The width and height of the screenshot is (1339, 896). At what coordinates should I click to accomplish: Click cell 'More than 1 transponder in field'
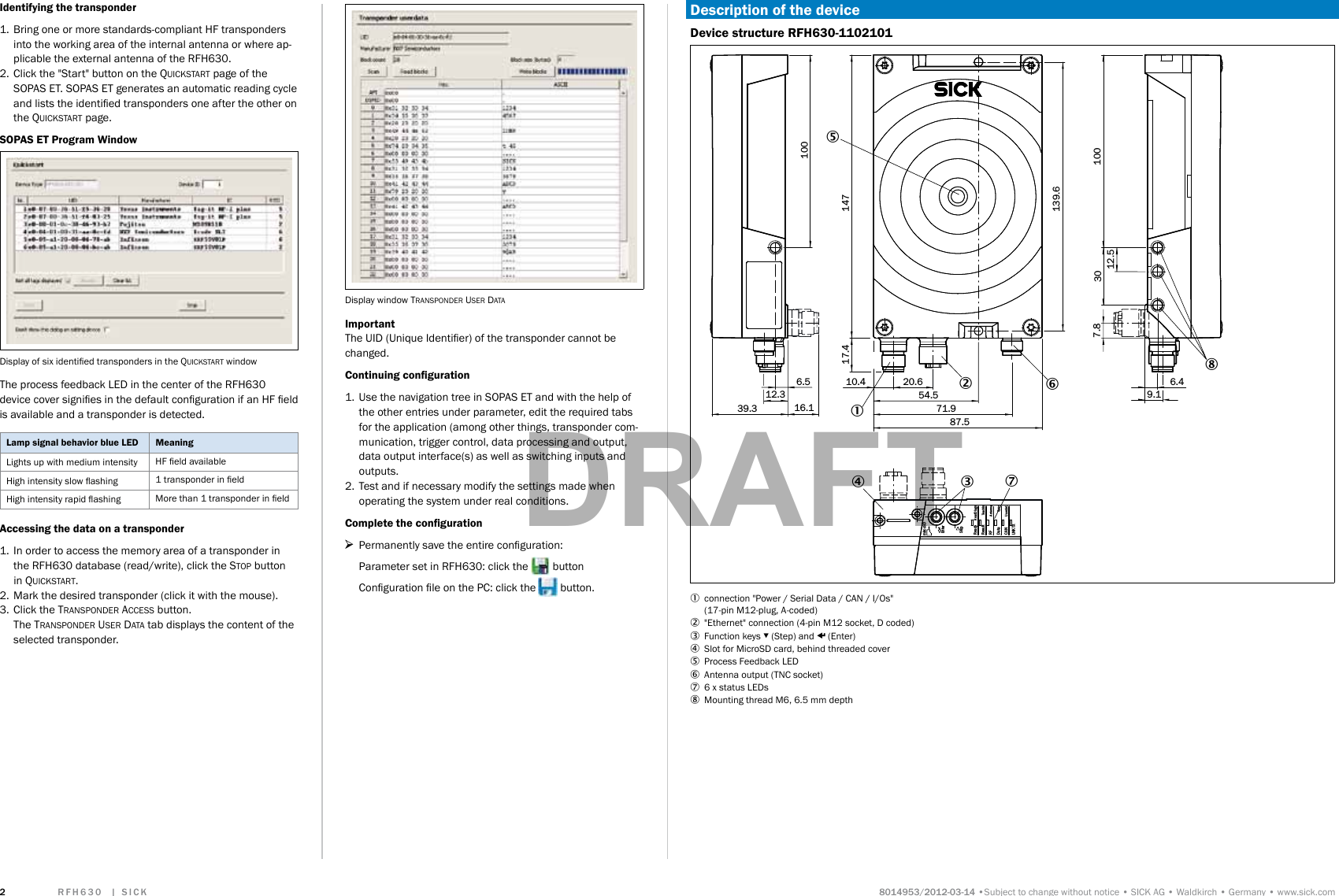coord(222,498)
